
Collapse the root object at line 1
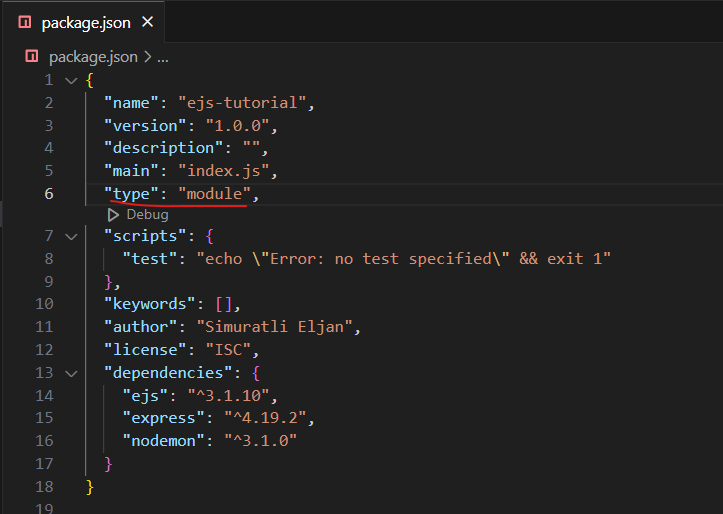pyautogui.click(x=71, y=81)
